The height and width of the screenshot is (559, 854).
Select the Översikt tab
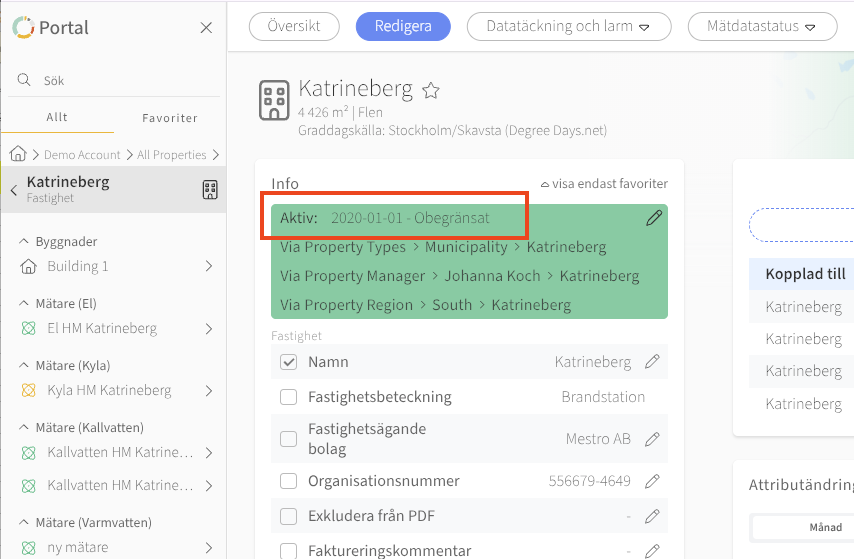pyautogui.click(x=294, y=27)
